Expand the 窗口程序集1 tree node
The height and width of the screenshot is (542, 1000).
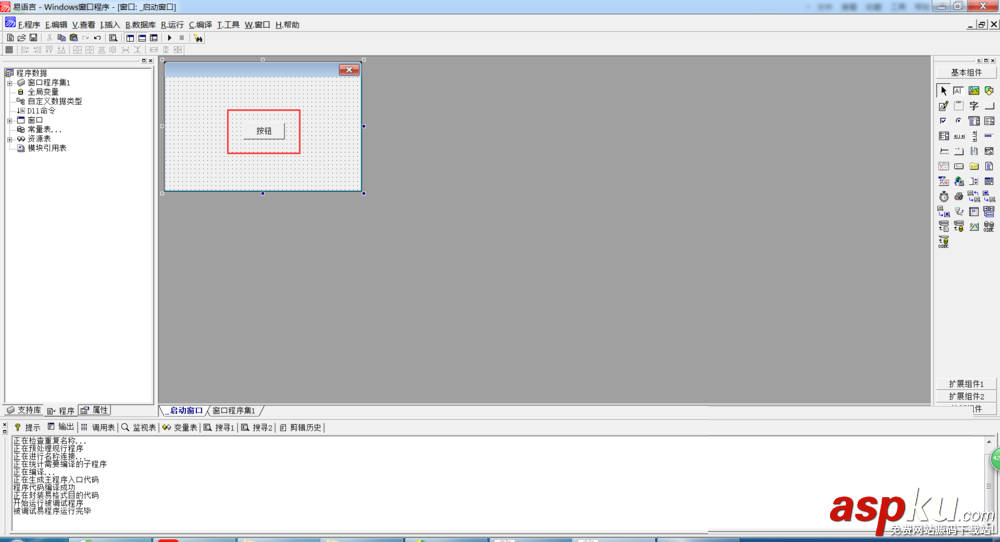pos(10,83)
